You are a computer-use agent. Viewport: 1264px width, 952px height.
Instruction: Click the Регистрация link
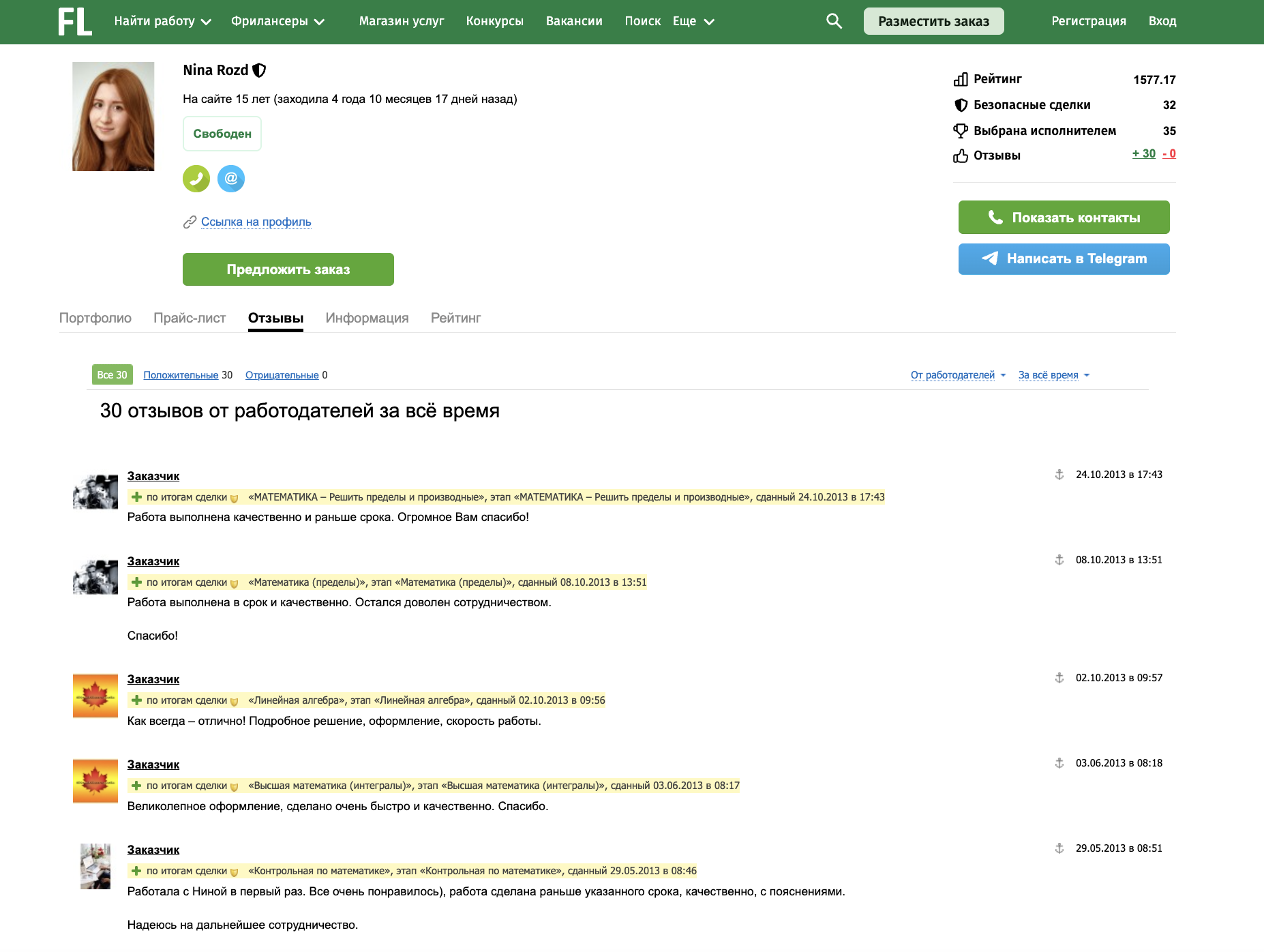(1089, 21)
